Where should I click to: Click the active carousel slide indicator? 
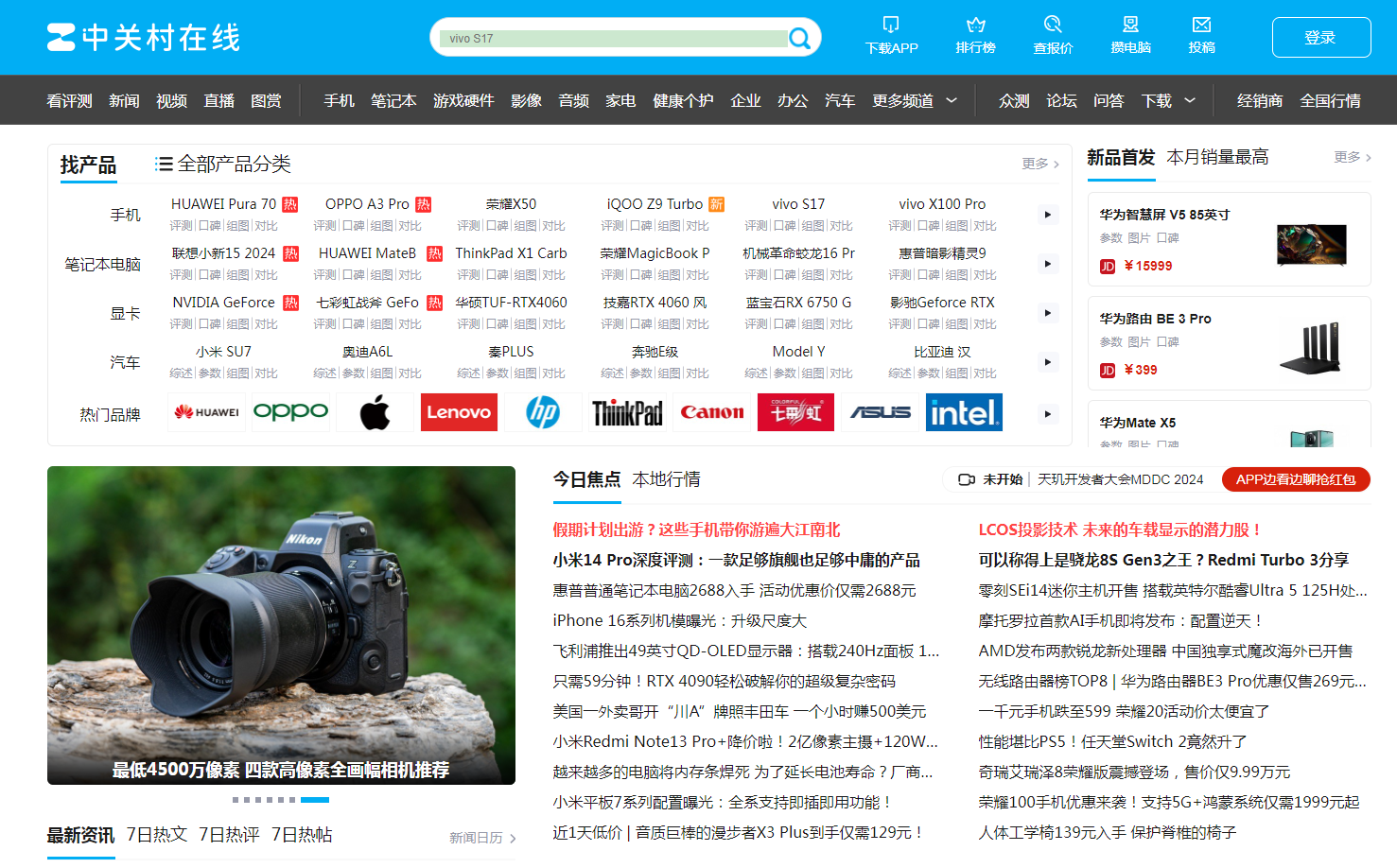pyautogui.click(x=315, y=800)
